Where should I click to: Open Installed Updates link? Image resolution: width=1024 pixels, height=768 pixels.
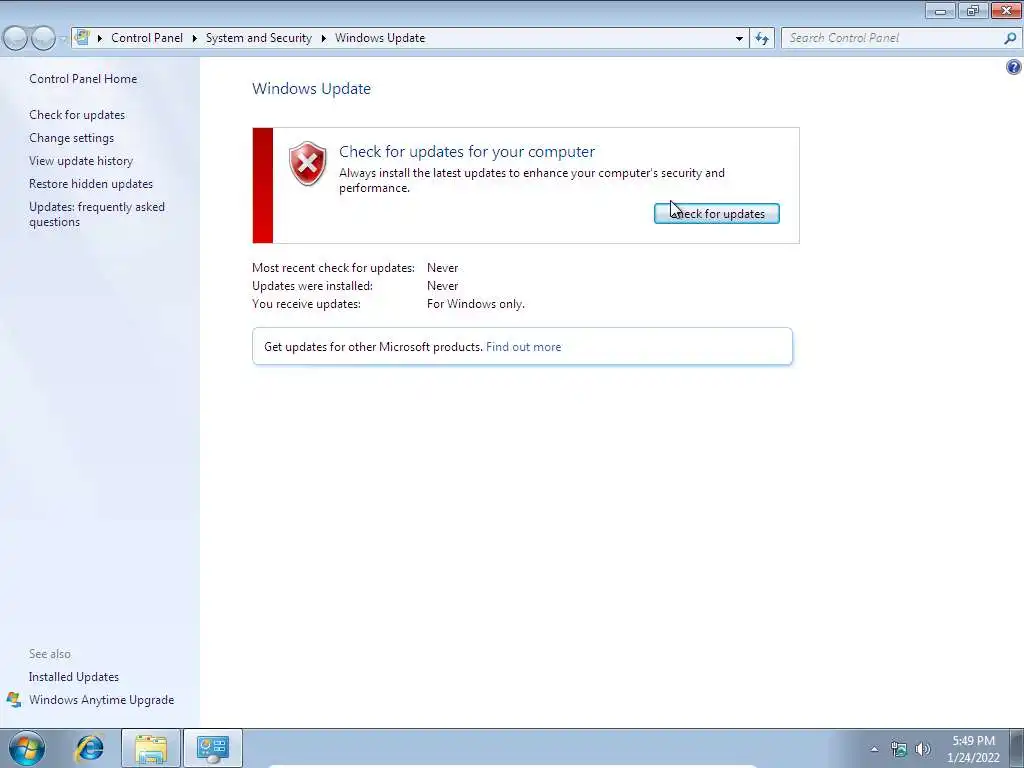click(74, 677)
